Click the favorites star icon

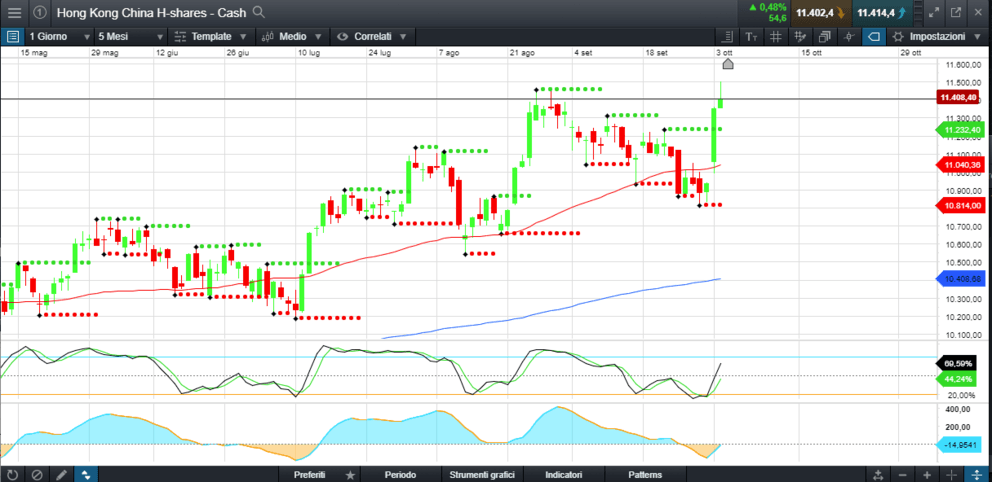coord(350,474)
